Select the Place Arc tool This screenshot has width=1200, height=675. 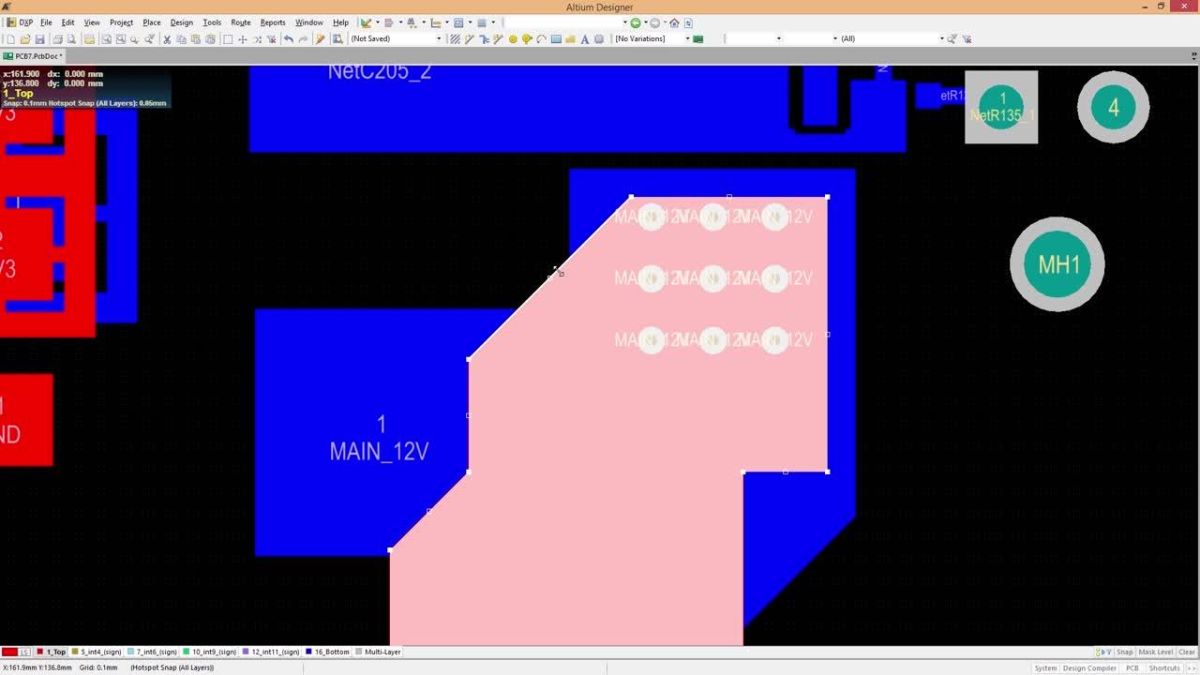541,39
